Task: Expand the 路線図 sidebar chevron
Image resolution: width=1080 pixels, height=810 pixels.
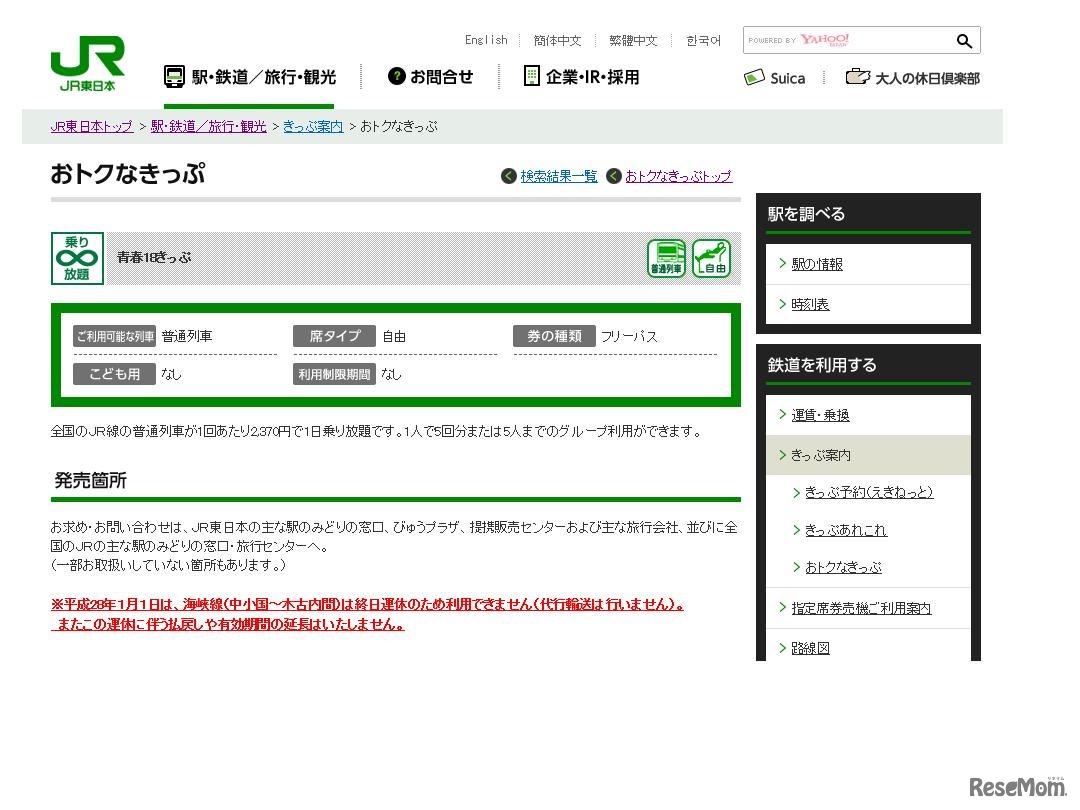Action: click(783, 647)
